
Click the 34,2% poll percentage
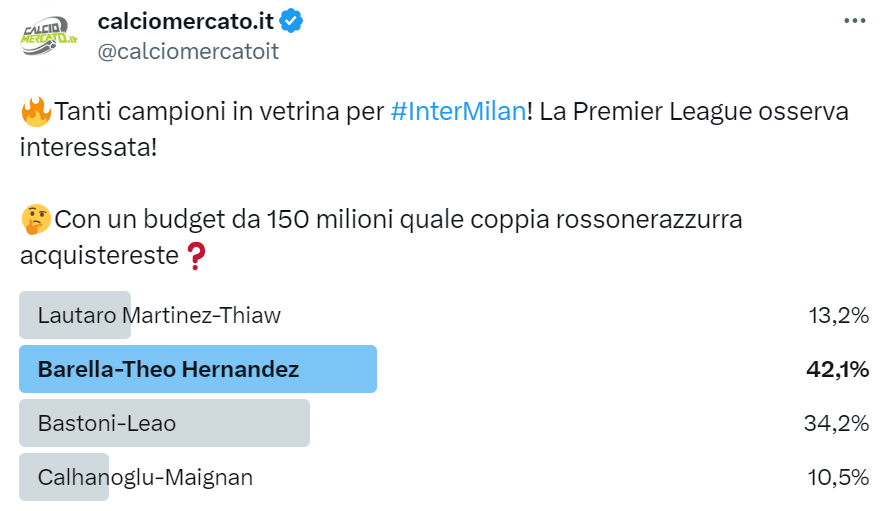click(836, 423)
